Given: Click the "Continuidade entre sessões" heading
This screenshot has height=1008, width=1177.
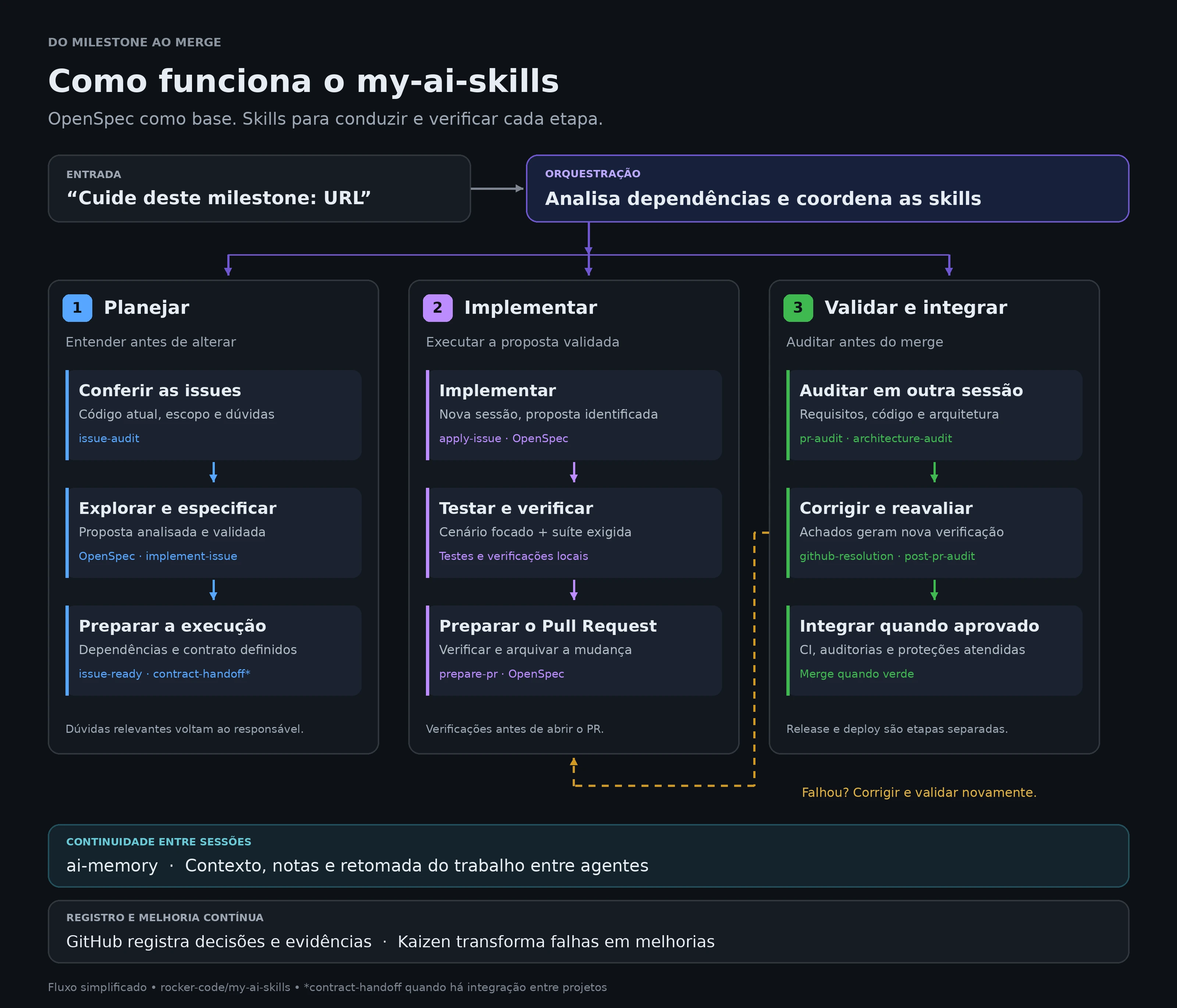Looking at the screenshot, I should (x=159, y=842).
